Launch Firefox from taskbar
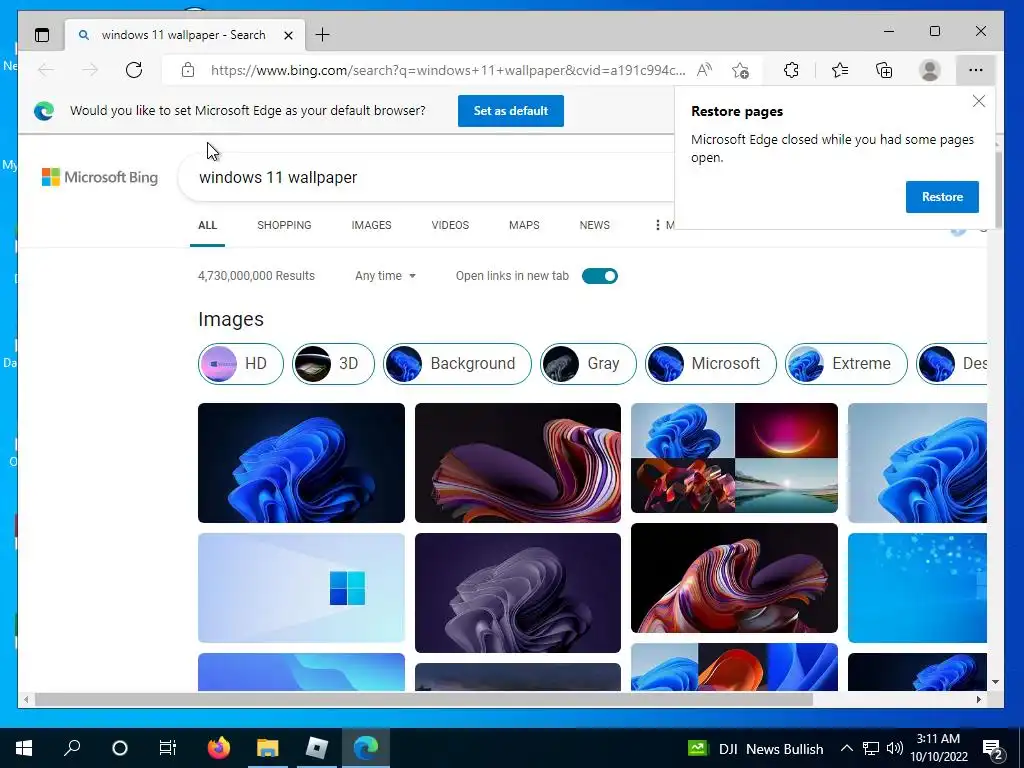 tap(219, 748)
